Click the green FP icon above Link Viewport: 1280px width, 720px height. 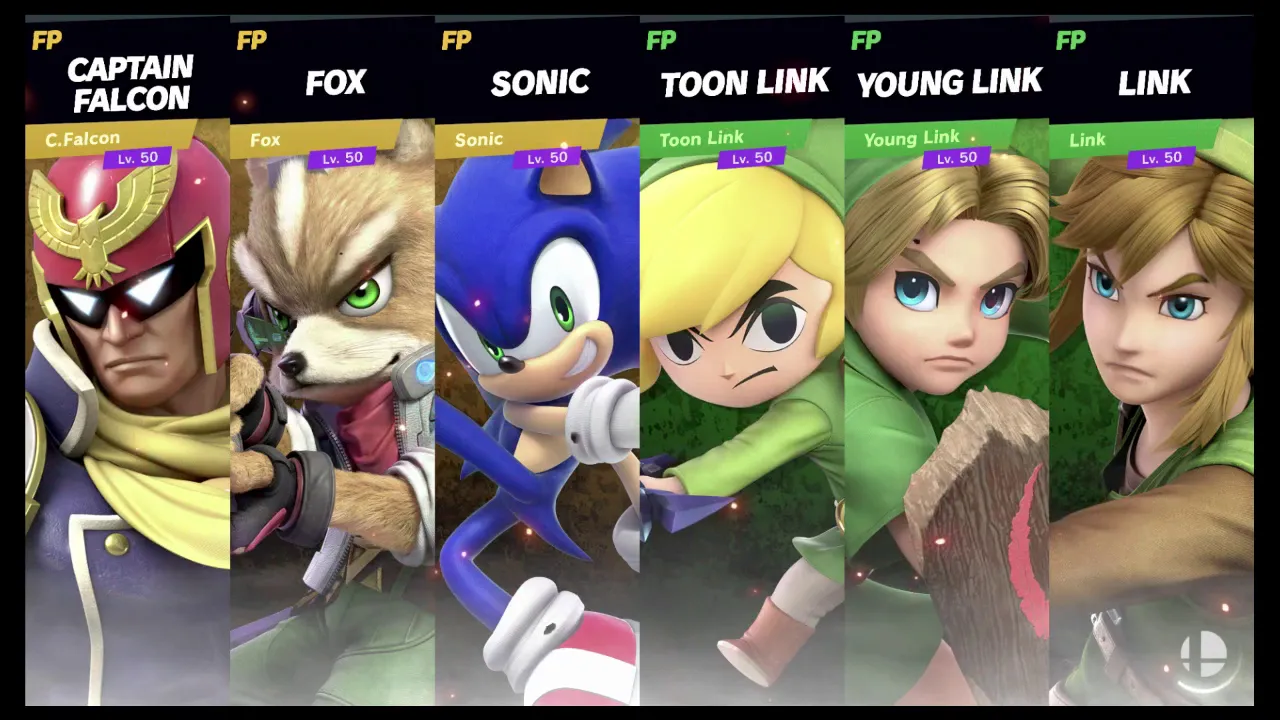pyautogui.click(x=1070, y=40)
